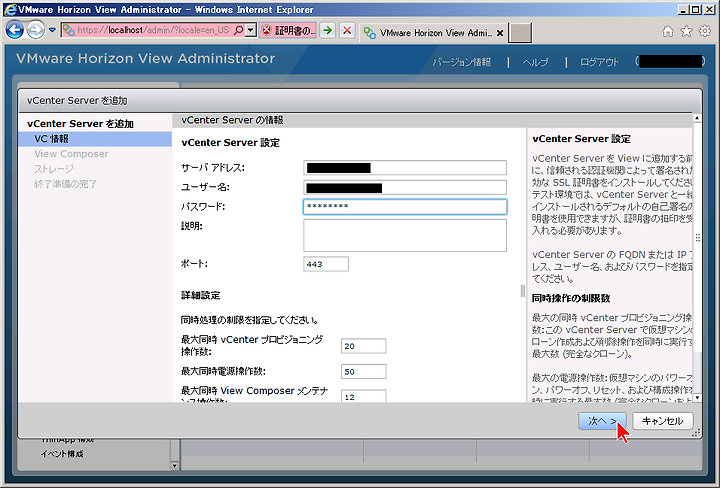Screen dimensions: 720x488
Task: Click the help panel scroll up arrow
Action: (x=697, y=118)
